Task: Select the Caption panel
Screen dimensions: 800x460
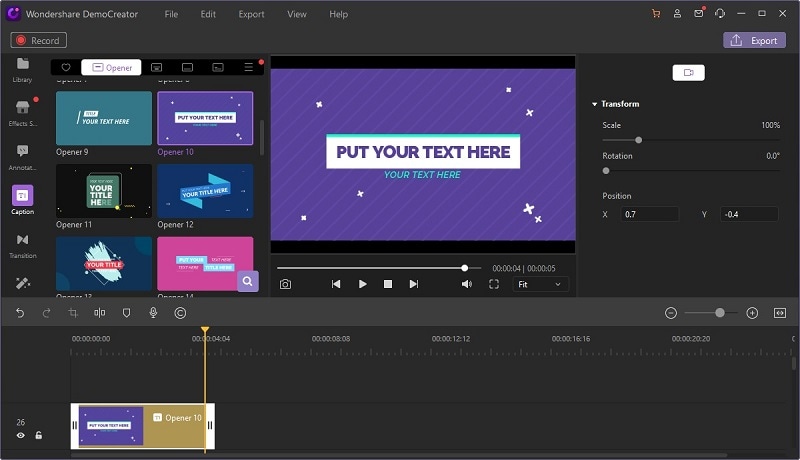Action: (x=22, y=200)
